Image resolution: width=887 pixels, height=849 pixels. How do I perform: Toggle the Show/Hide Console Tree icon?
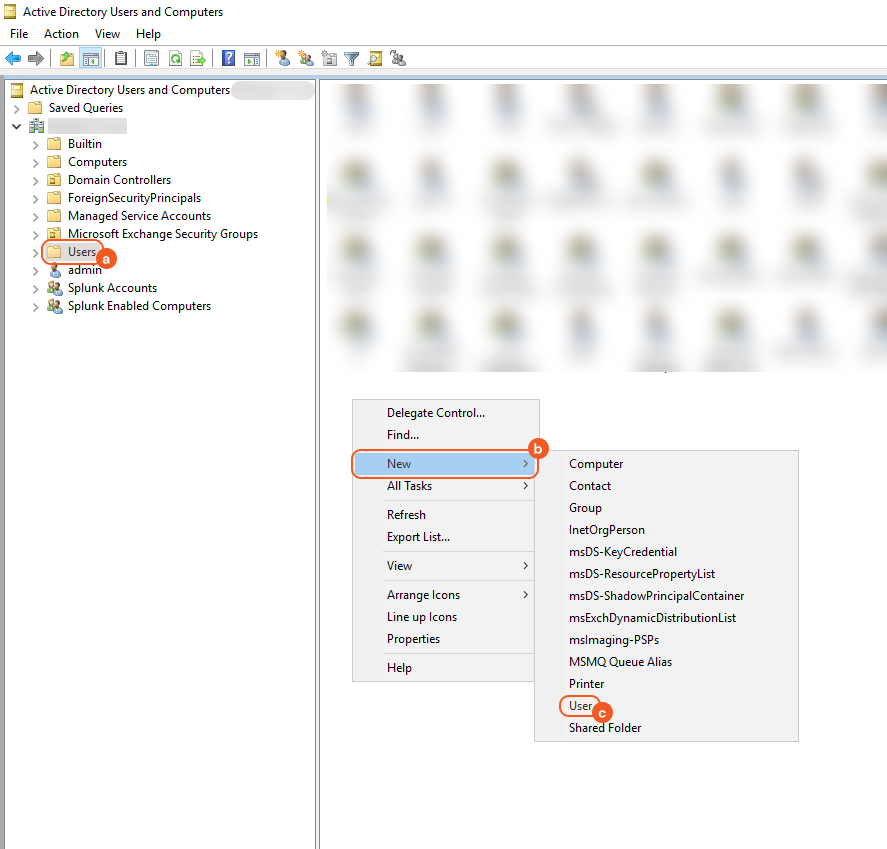(x=90, y=59)
